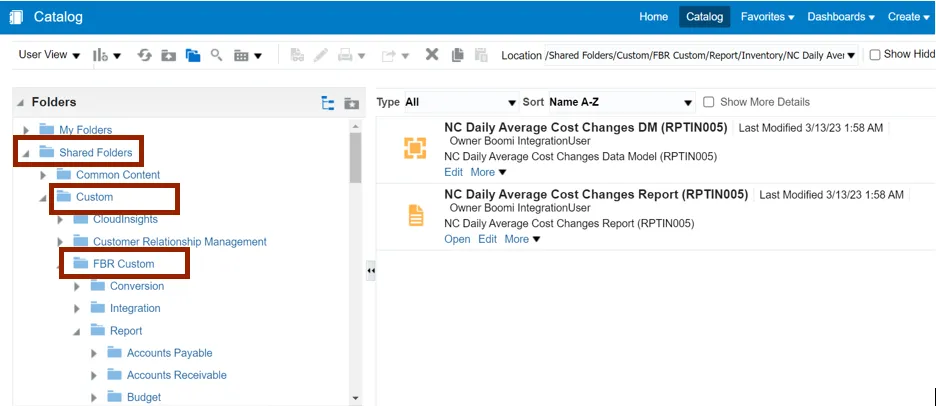This screenshot has height=406, width=936.
Task: Click the blue Show Folders pane icon
Action: point(193,55)
